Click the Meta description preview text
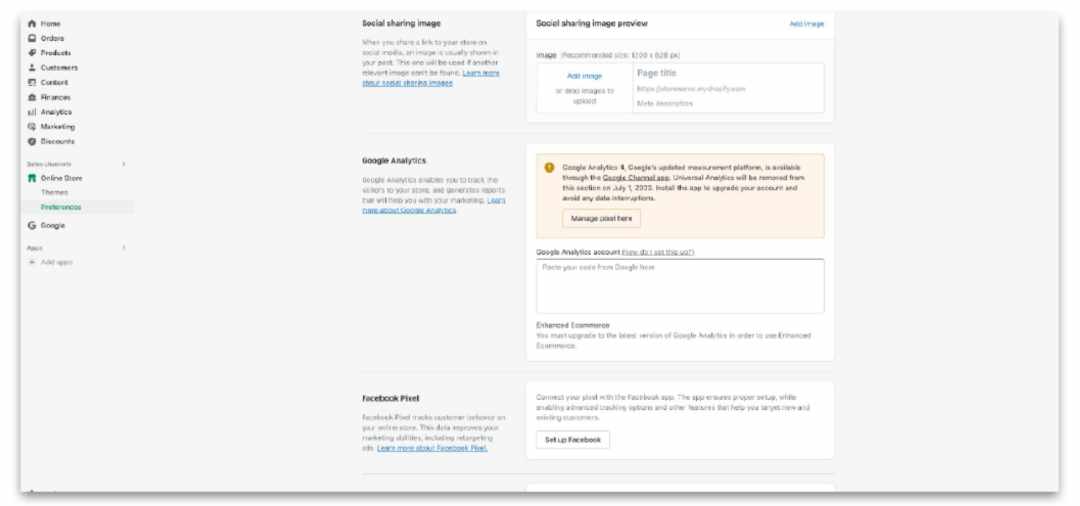Image resolution: width=1080 pixels, height=506 pixels. (665, 103)
